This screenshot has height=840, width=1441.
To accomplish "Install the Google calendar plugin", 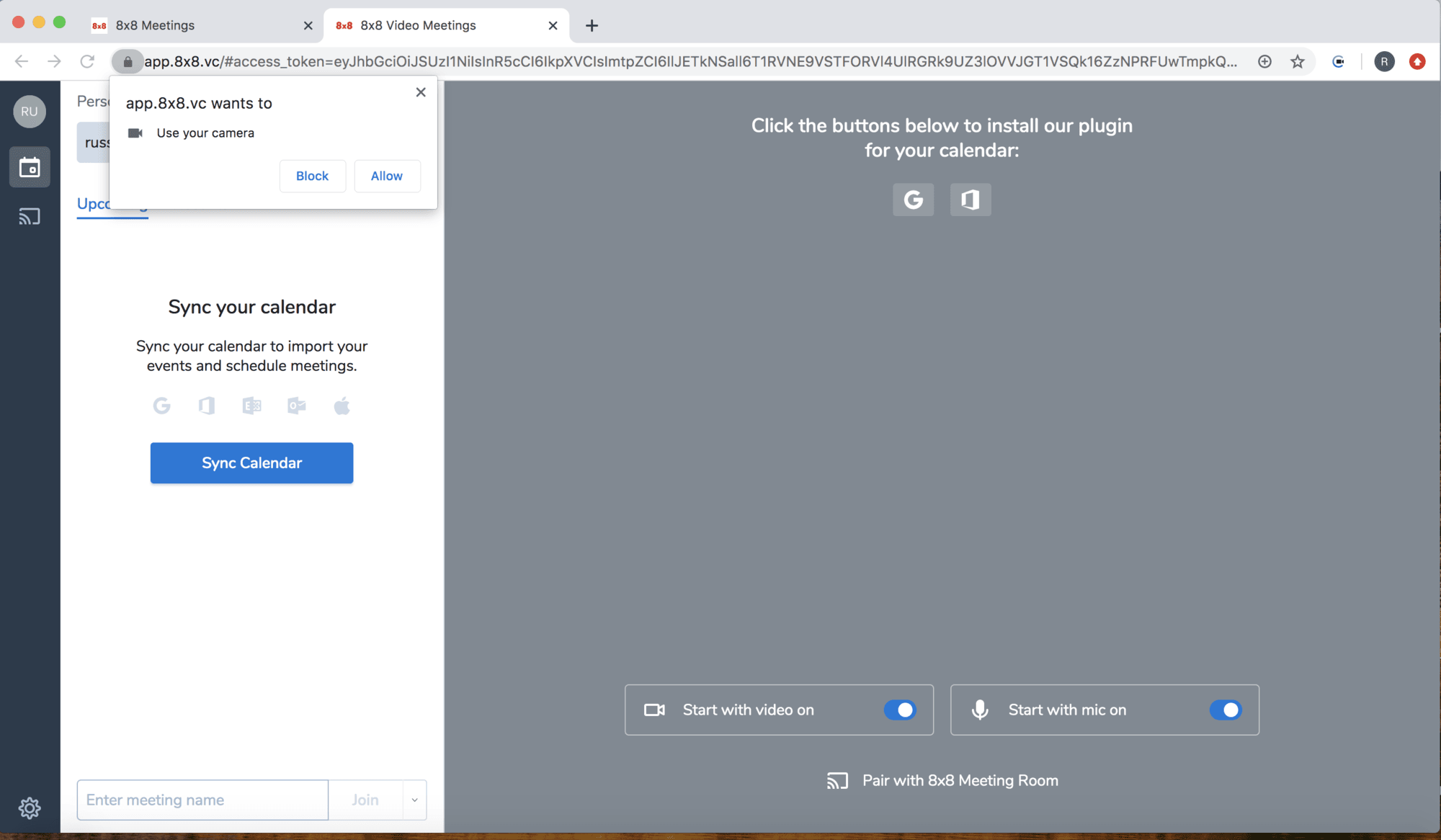I will coord(913,200).
